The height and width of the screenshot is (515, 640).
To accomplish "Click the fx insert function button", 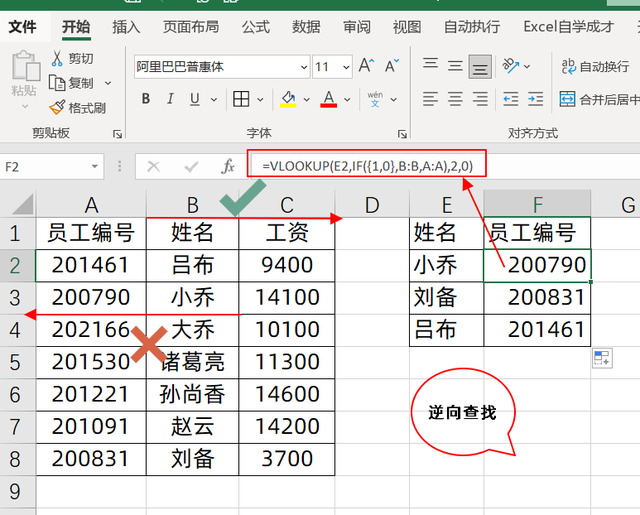I will pyautogui.click(x=228, y=166).
